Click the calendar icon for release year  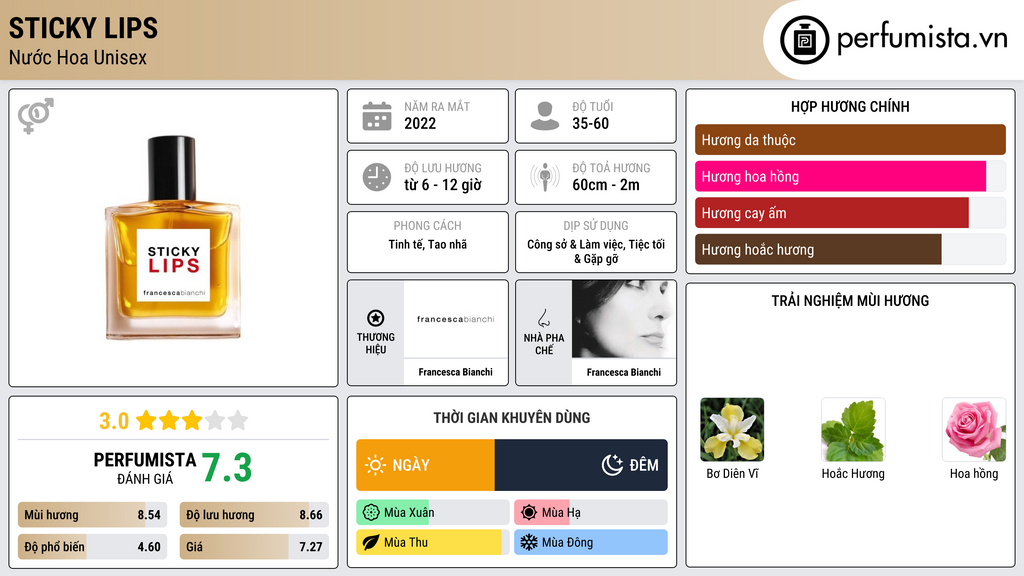tap(377, 116)
